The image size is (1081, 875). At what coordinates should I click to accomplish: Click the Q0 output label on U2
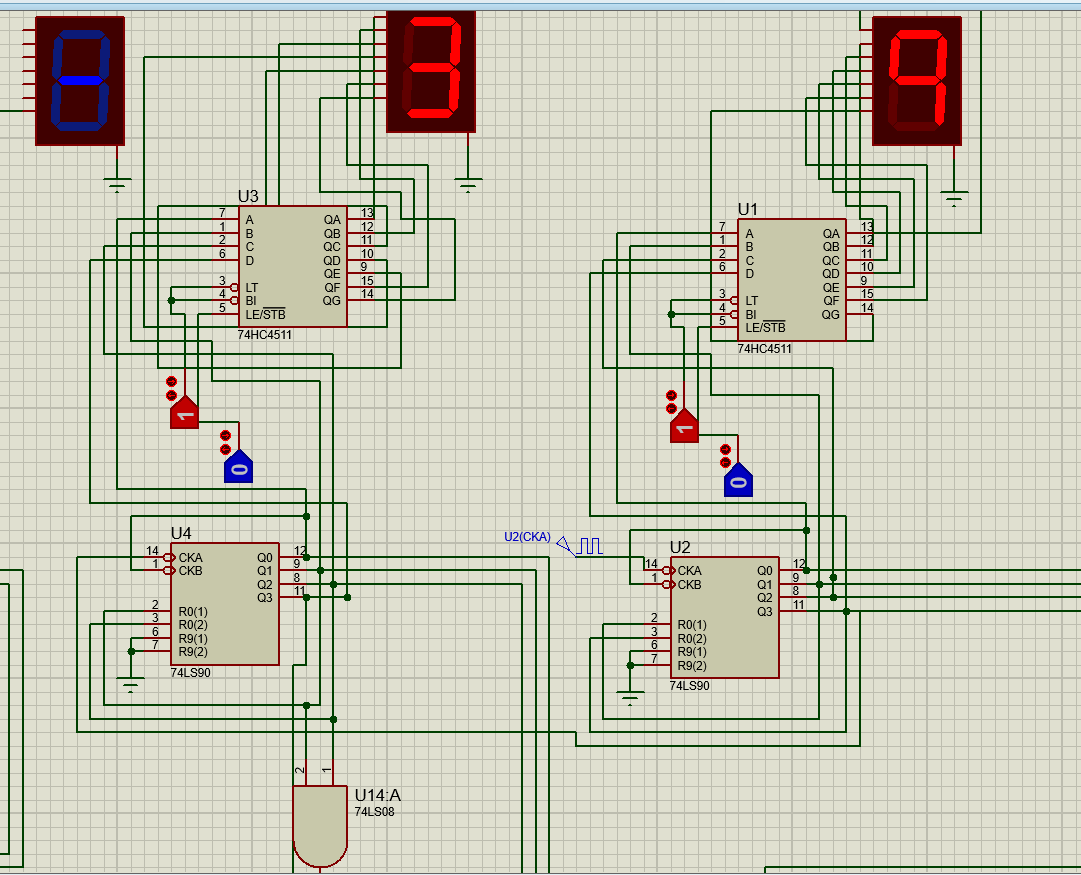click(765, 571)
